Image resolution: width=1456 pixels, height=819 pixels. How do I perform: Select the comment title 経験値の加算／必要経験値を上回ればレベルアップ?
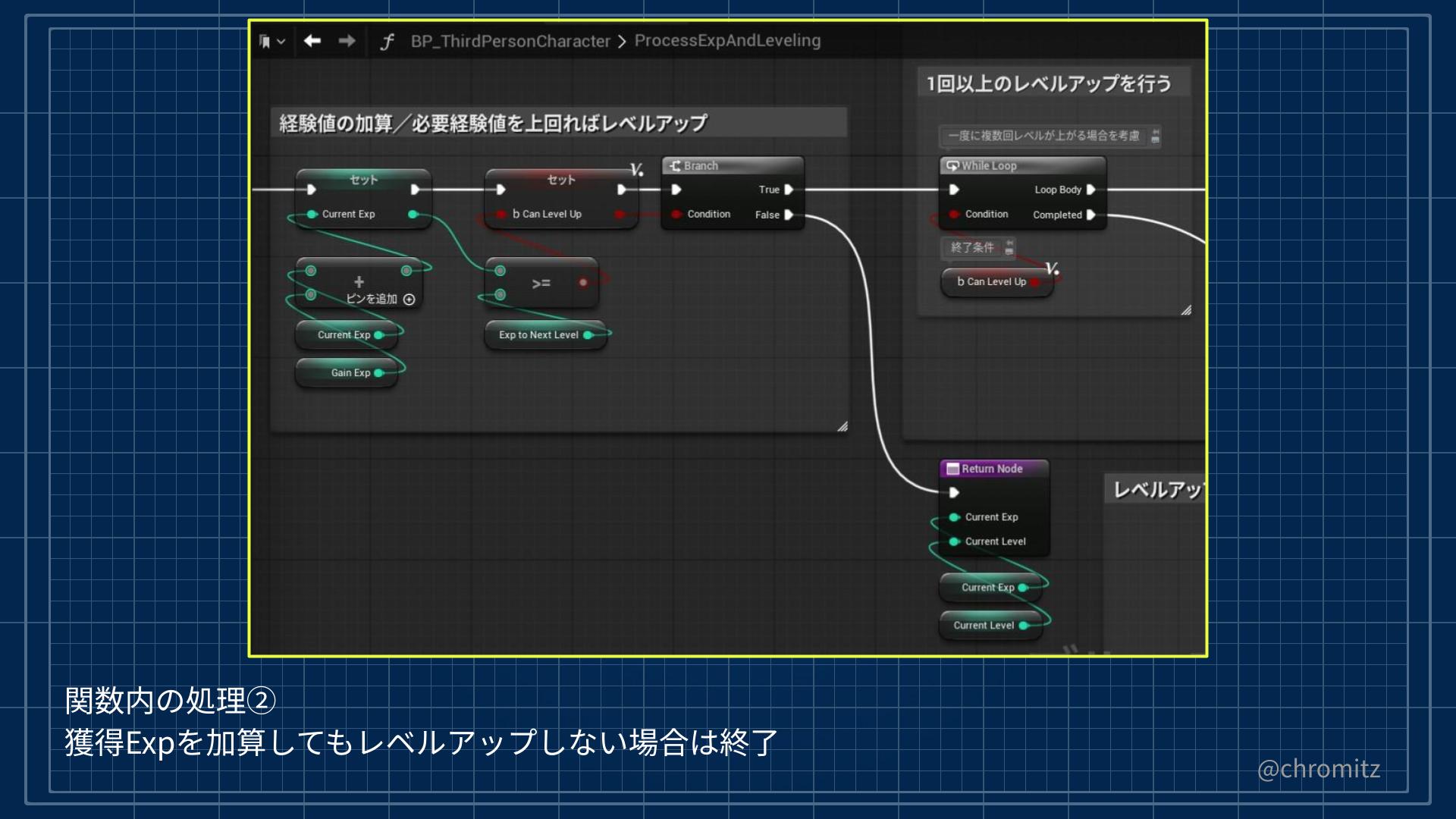point(493,123)
